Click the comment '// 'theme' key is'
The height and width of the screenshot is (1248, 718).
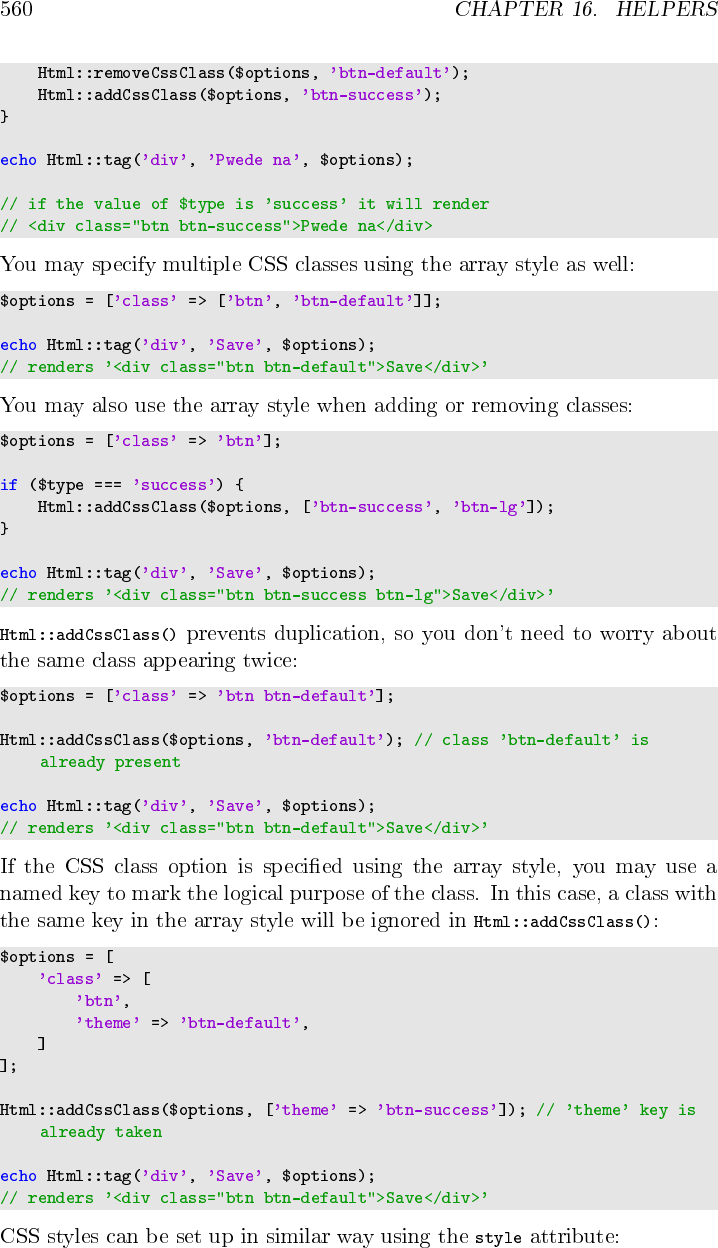point(616,1110)
